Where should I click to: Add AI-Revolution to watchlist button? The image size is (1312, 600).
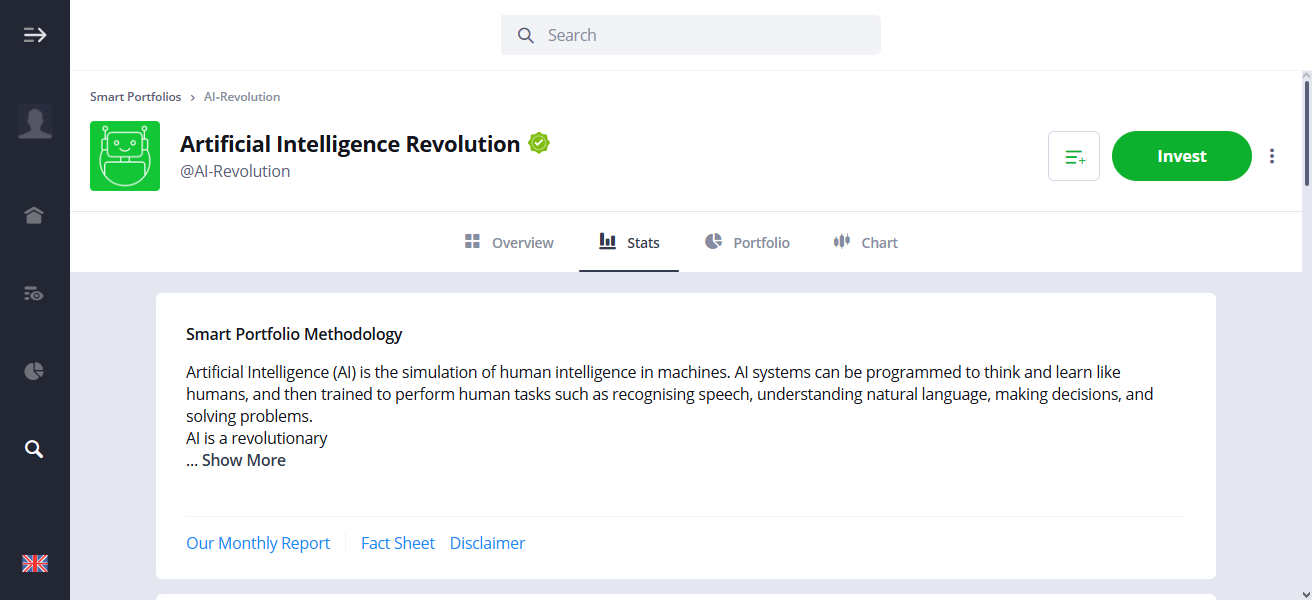[1074, 156]
